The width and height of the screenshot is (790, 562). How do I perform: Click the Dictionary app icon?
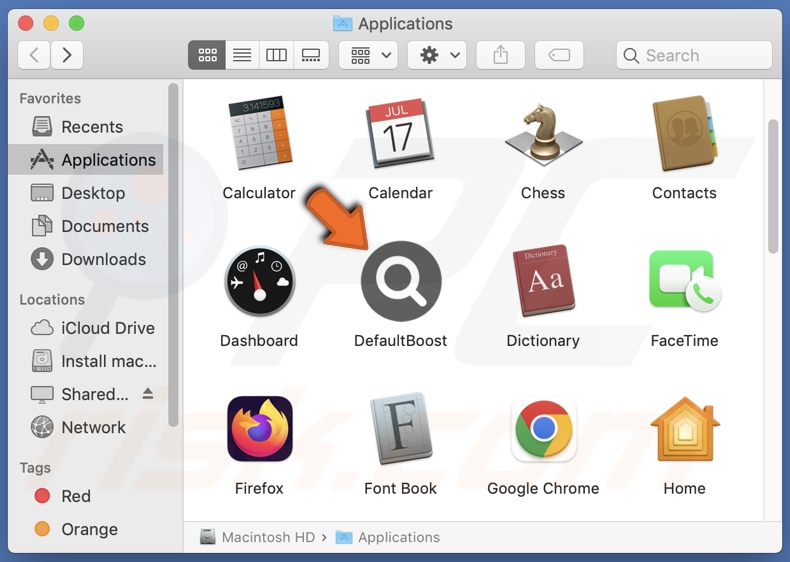click(543, 281)
